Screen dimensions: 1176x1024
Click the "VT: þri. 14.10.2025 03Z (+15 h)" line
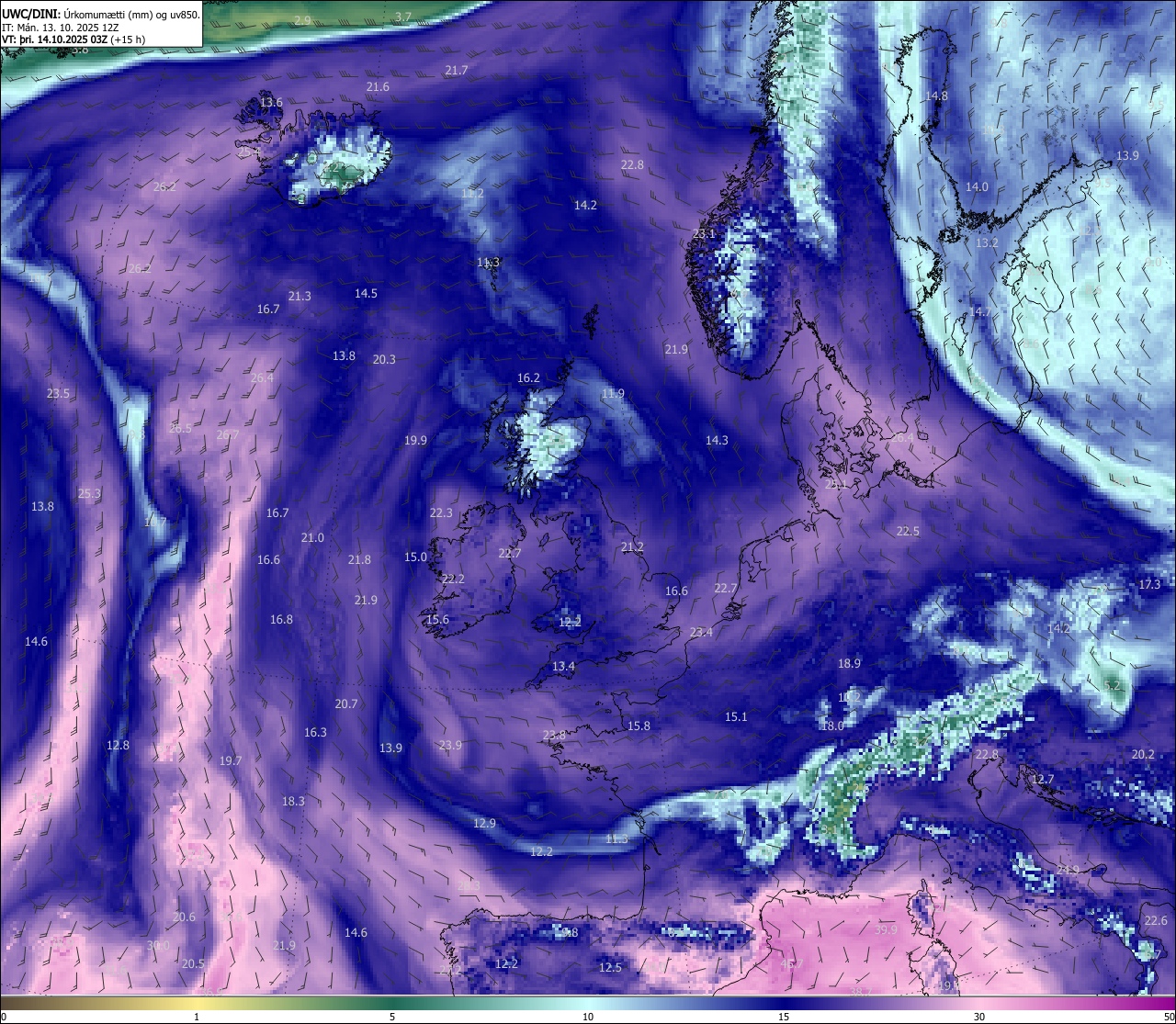73,39
